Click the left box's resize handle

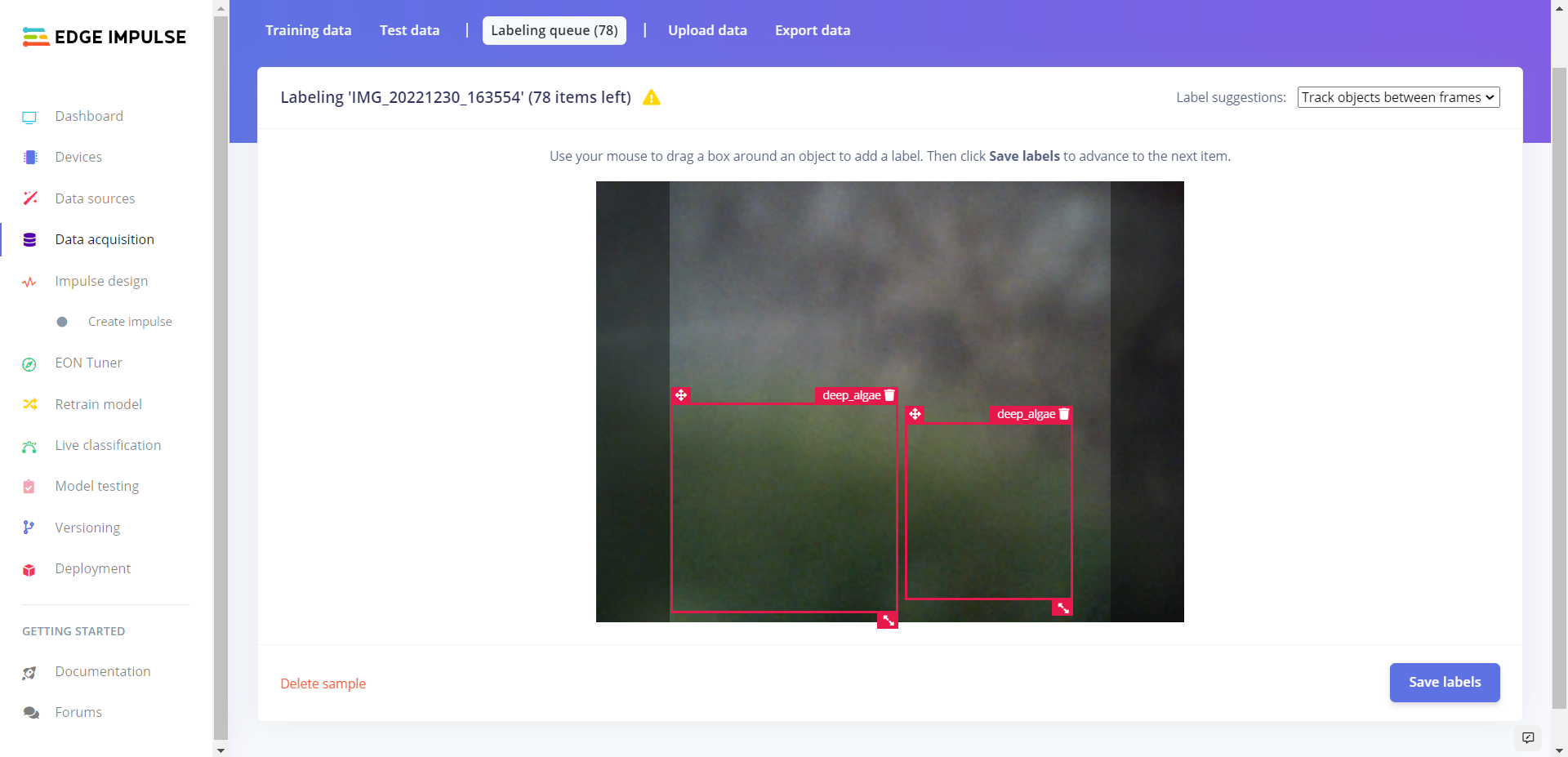[888, 621]
